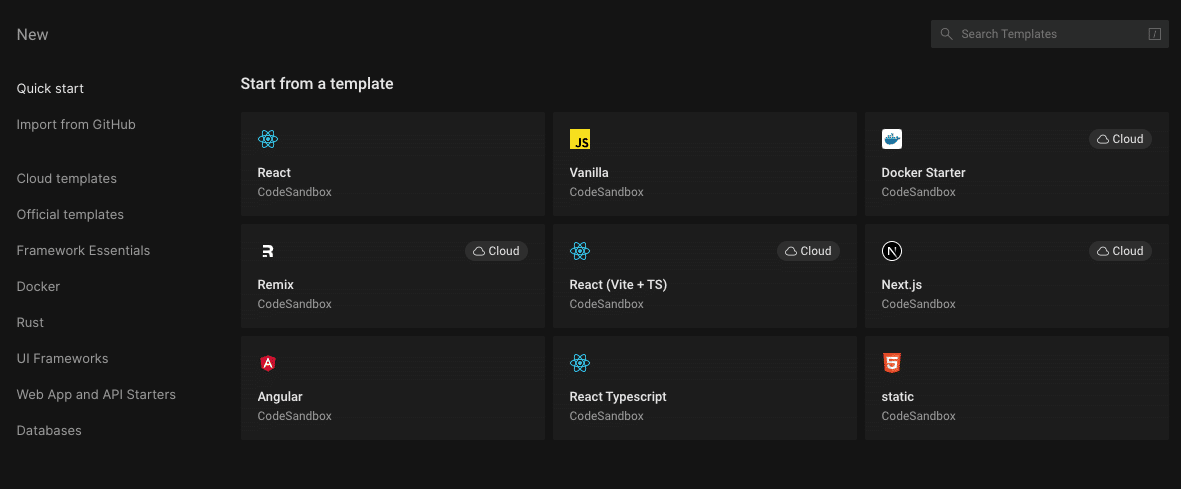Click the atom icon on React Typescript card
1181x489 pixels.
pyautogui.click(x=579, y=363)
